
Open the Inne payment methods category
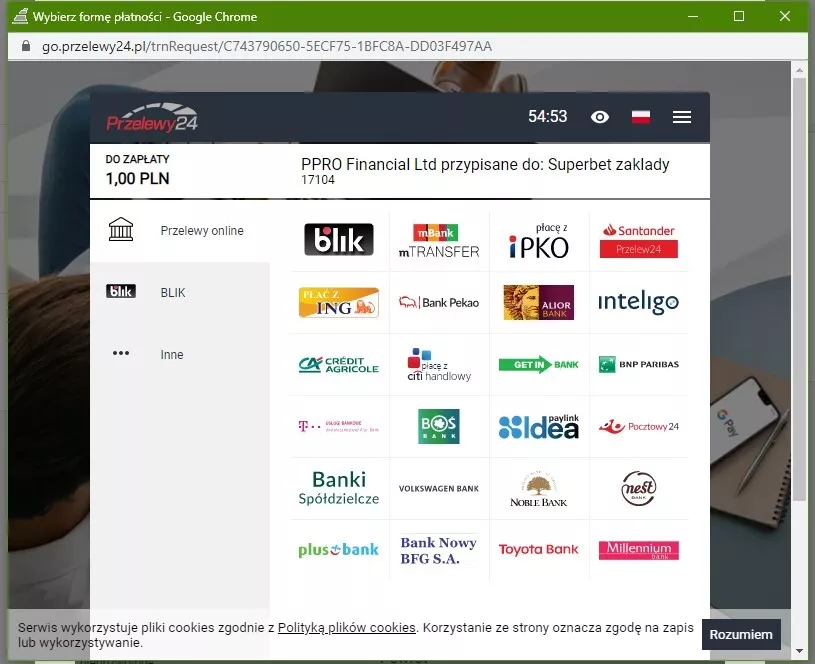[x=180, y=355]
